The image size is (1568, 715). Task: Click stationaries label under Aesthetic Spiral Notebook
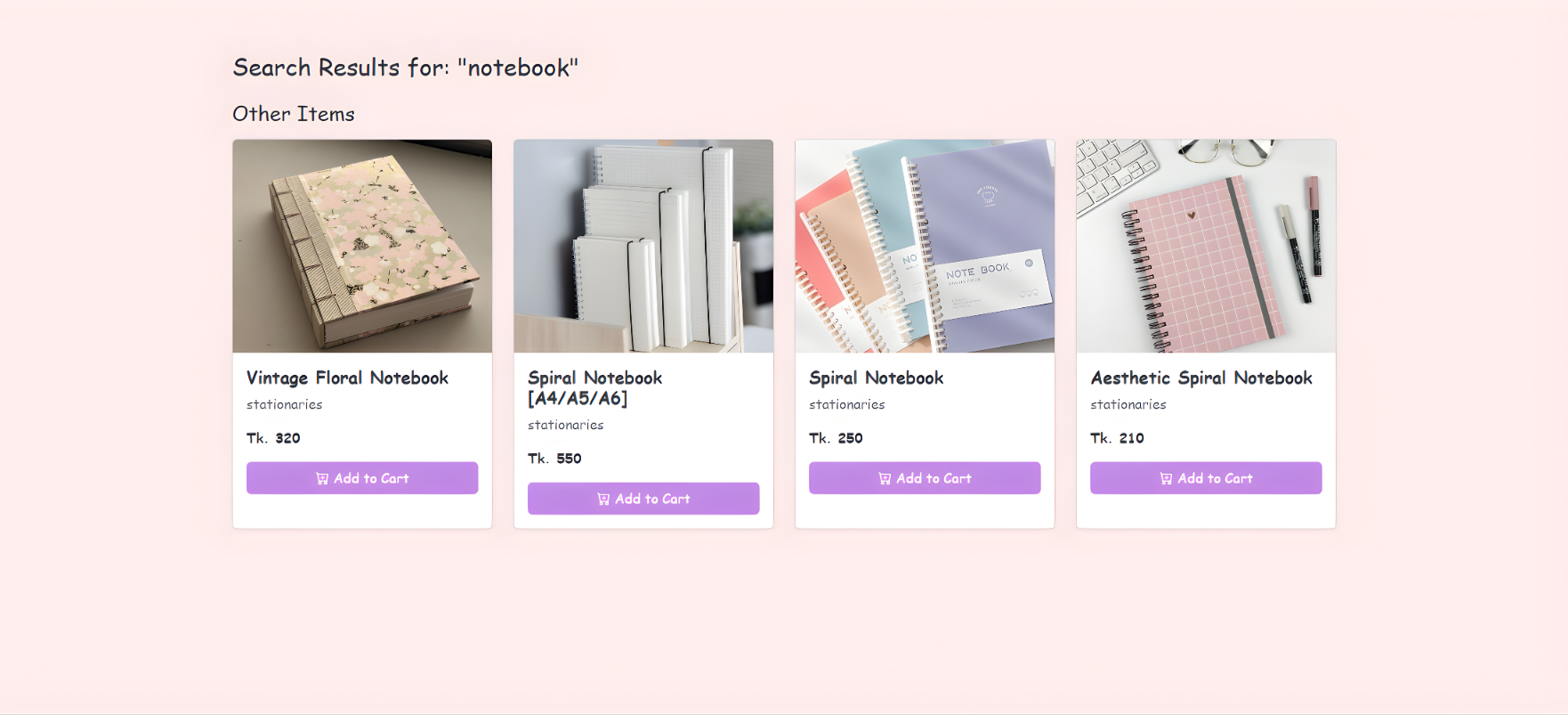(x=1128, y=405)
